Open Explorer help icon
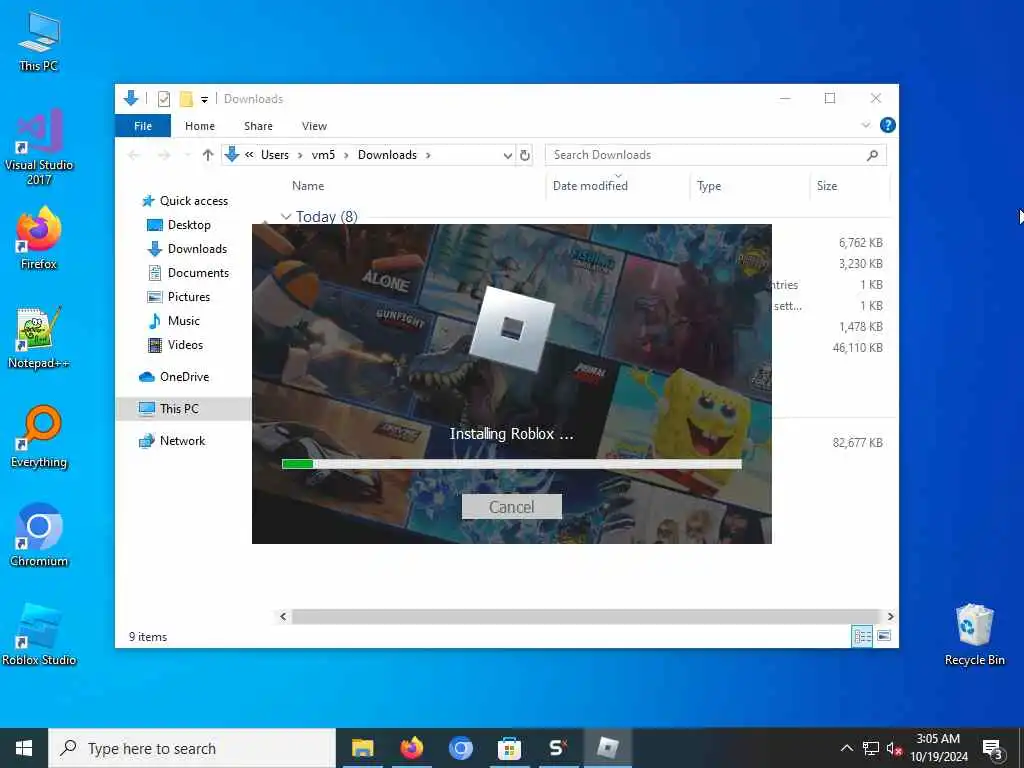The image size is (1024, 768). (888, 125)
